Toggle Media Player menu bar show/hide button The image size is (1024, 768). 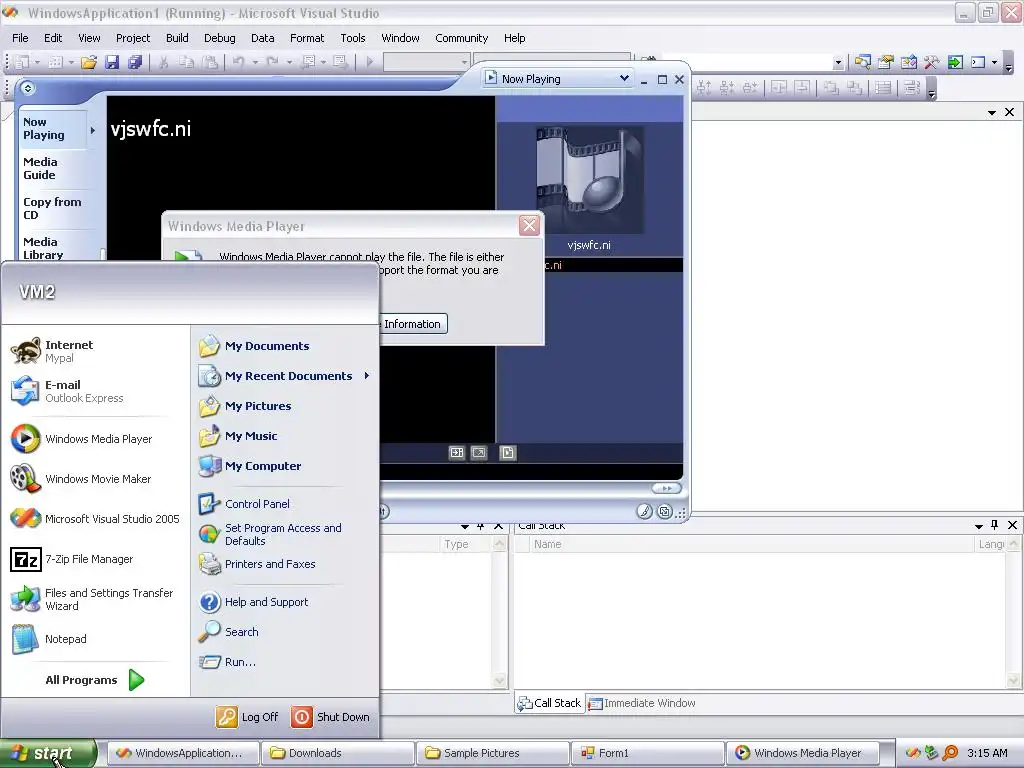[x=27, y=88]
